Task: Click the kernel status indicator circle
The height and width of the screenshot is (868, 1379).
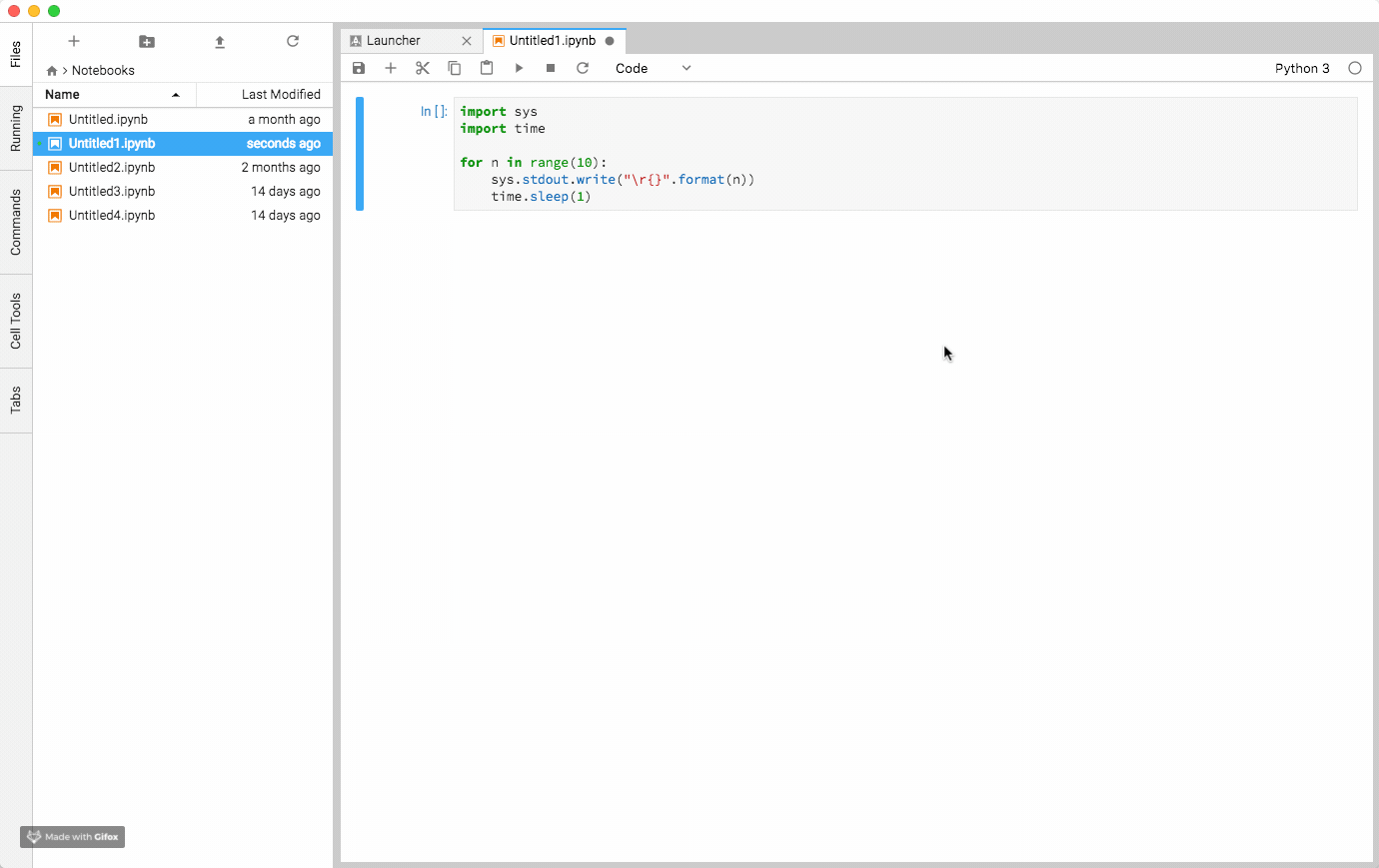Action: (x=1355, y=68)
